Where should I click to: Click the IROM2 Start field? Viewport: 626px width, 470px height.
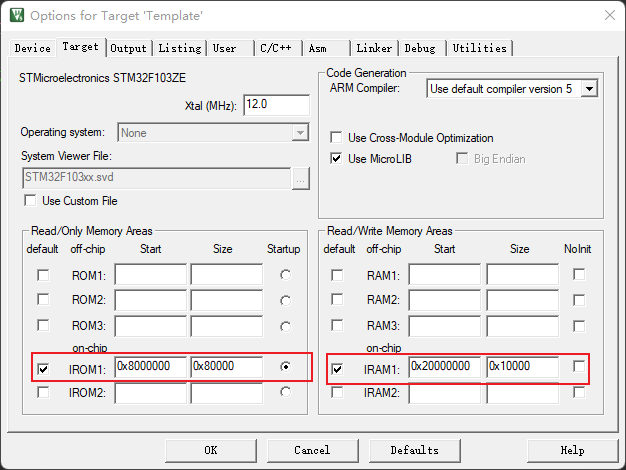pos(151,393)
